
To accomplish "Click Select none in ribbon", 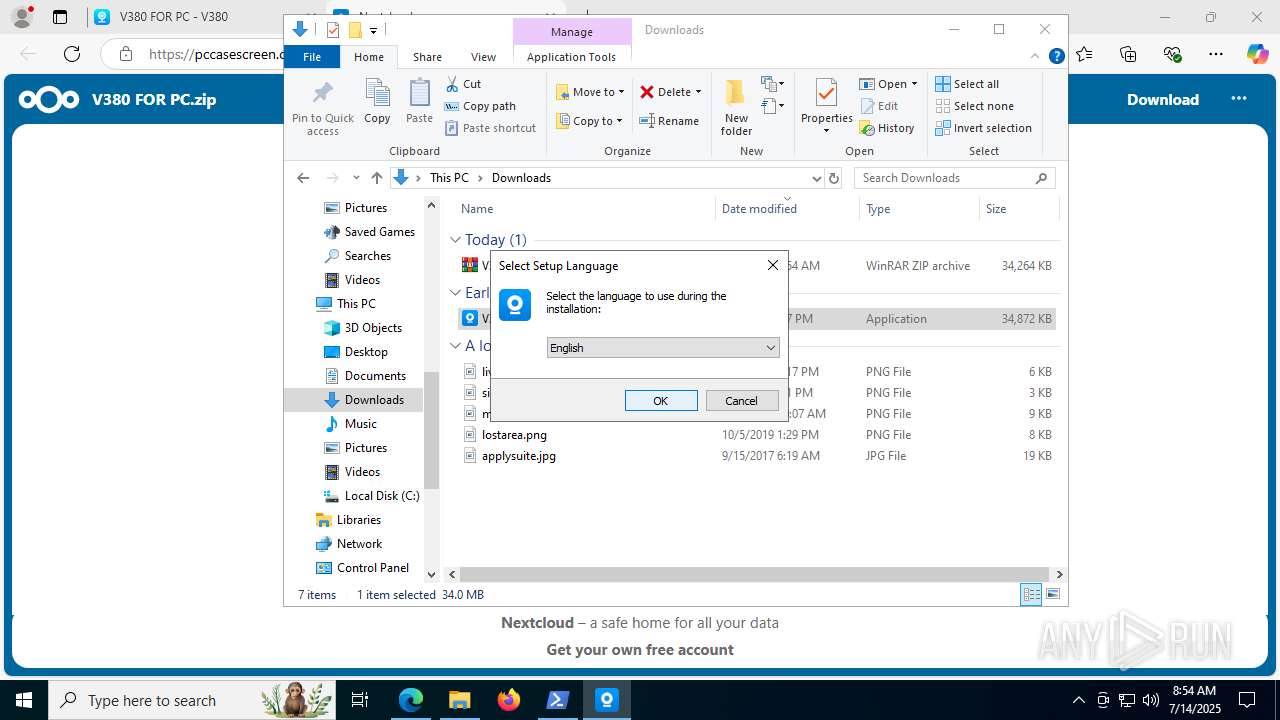I will [974, 106].
